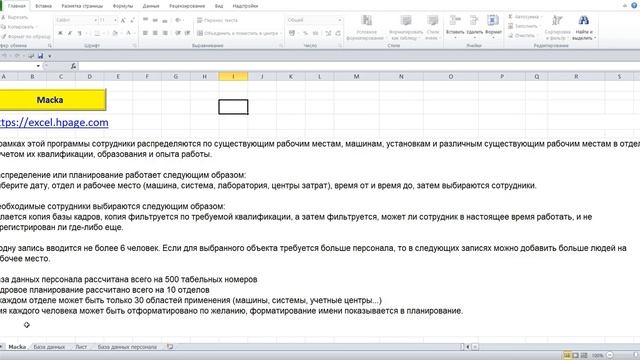Decrease font size with the shrink-A icon
The width and height of the screenshot is (640, 360).
[132, 20]
